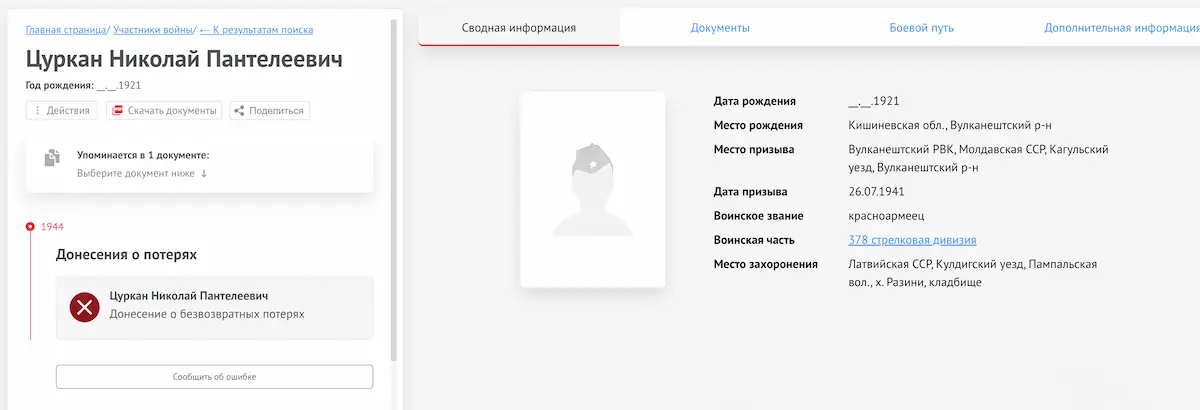1200x410 pixels.
Task: Go to Главная страница breadcrumb
Action: point(66,30)
